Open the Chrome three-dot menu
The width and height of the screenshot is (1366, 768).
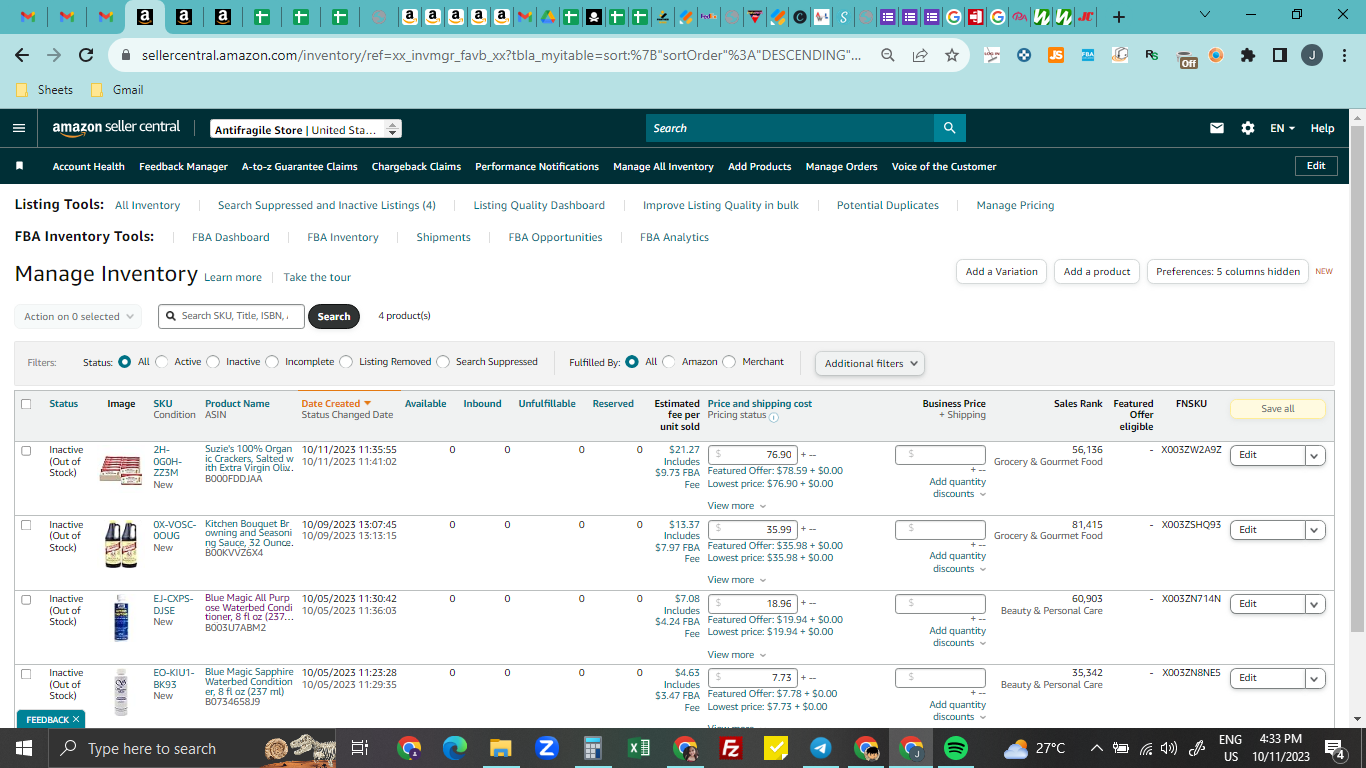1344,55
